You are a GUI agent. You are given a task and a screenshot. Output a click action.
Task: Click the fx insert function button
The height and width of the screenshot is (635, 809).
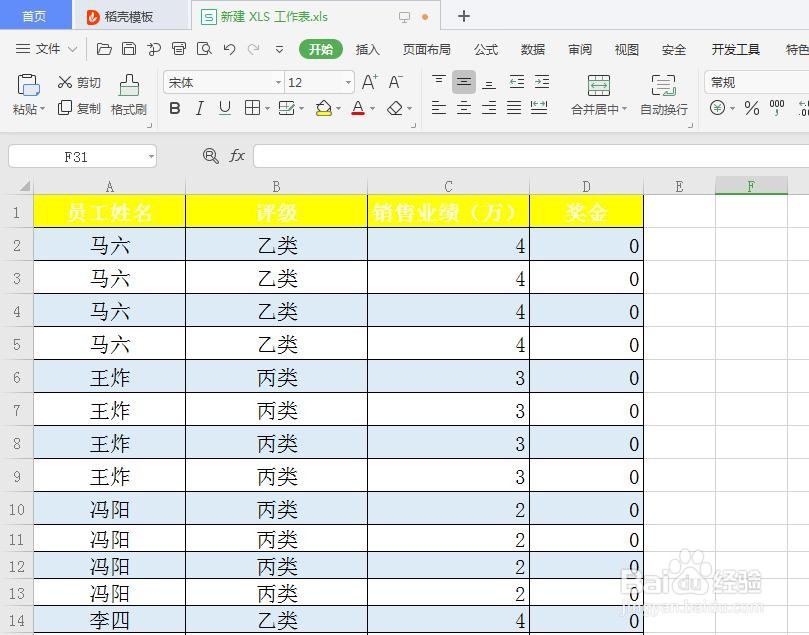(237, 156)
